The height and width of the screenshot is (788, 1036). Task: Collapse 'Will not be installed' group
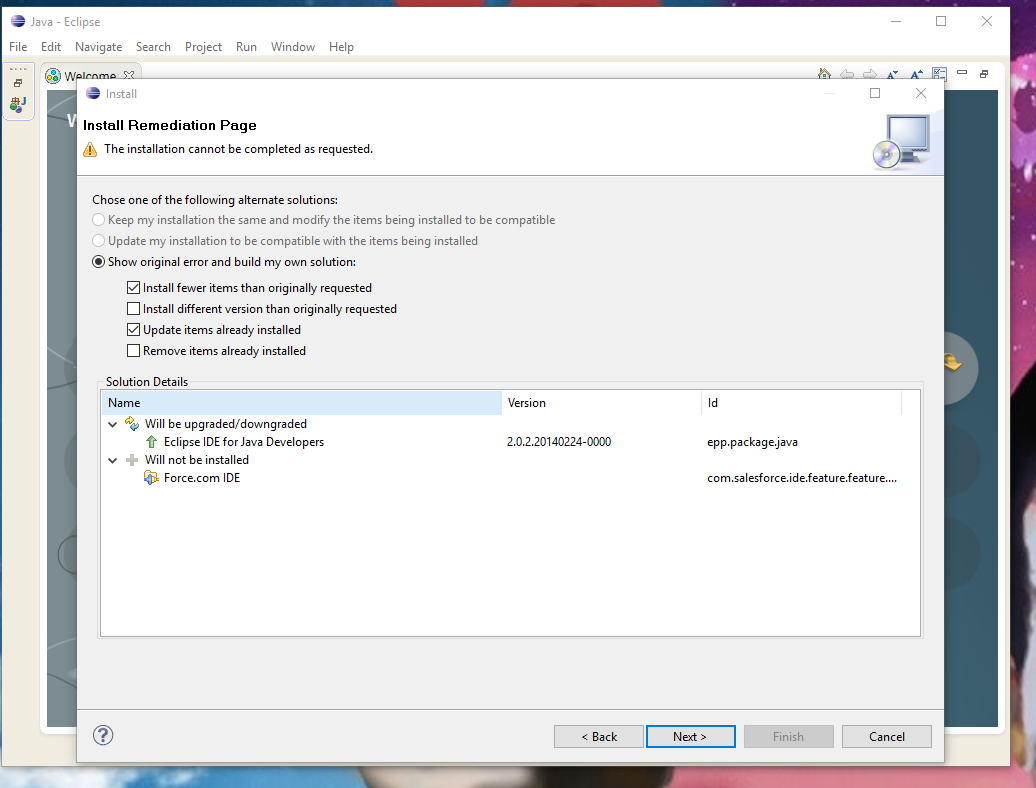pyautogui.click(x=112, y=460)
